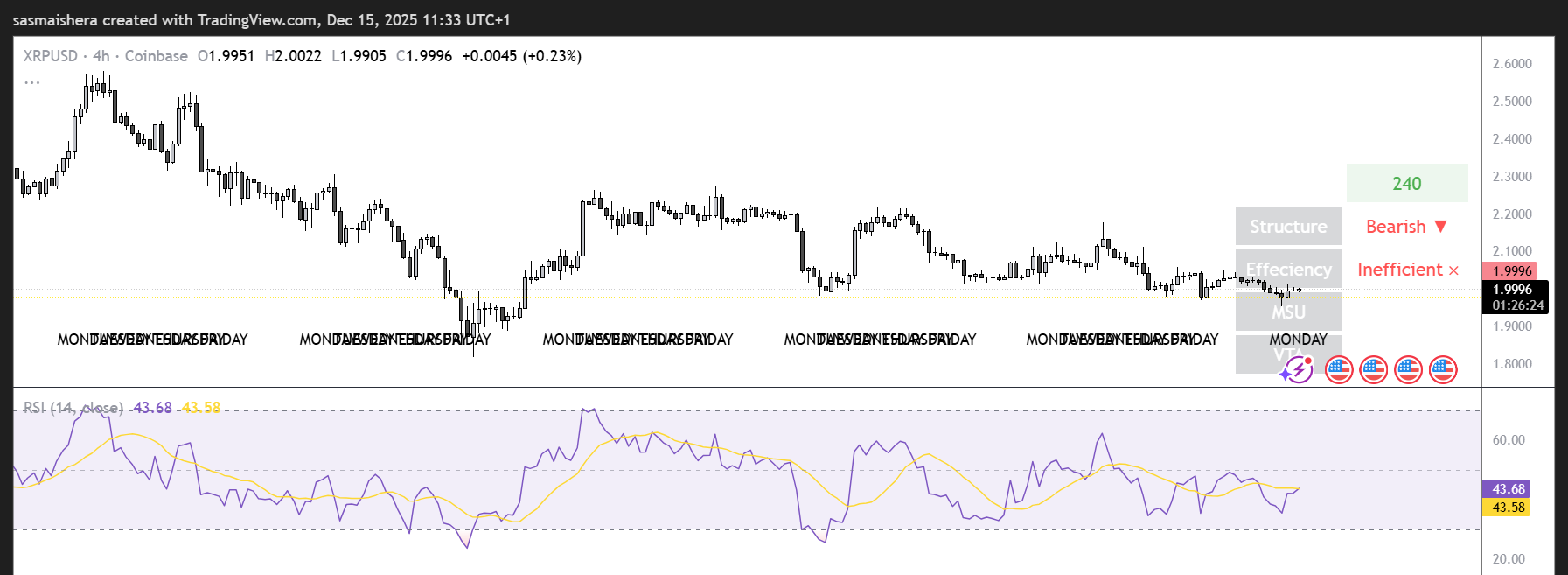
Task: Click the yellow 43.58 label on RSI scale
Action: [x=1507, y=508]
